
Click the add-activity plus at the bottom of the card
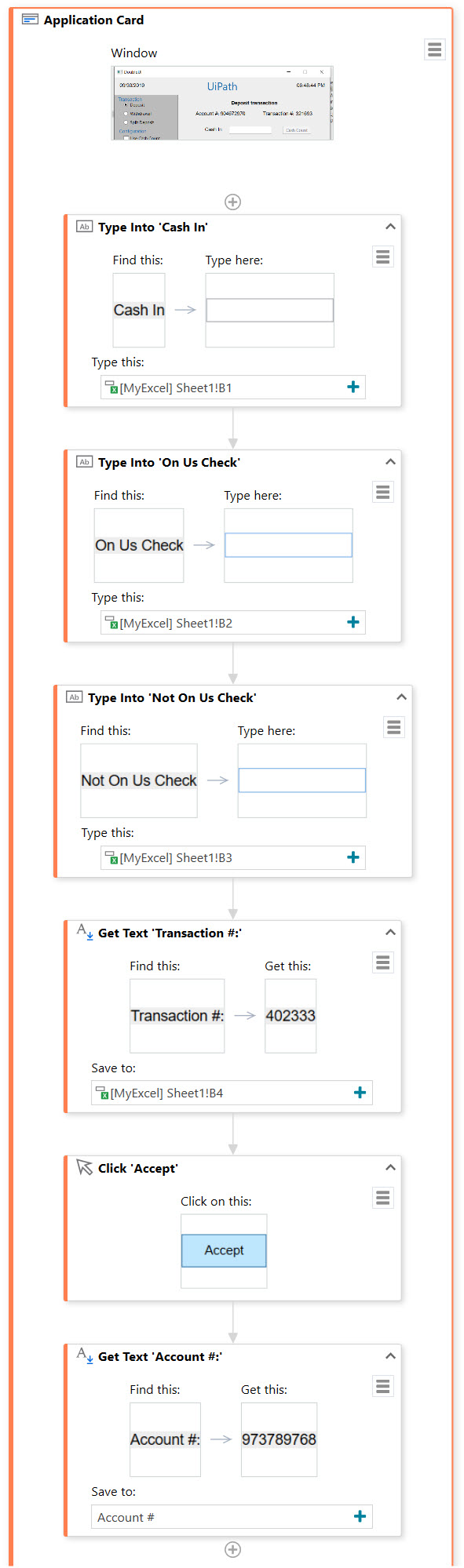[232, 1549]
